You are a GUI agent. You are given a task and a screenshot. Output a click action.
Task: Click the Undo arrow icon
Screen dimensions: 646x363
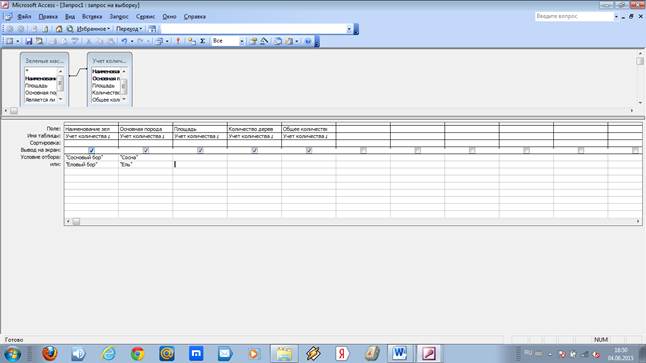click(x=124, y=41)
